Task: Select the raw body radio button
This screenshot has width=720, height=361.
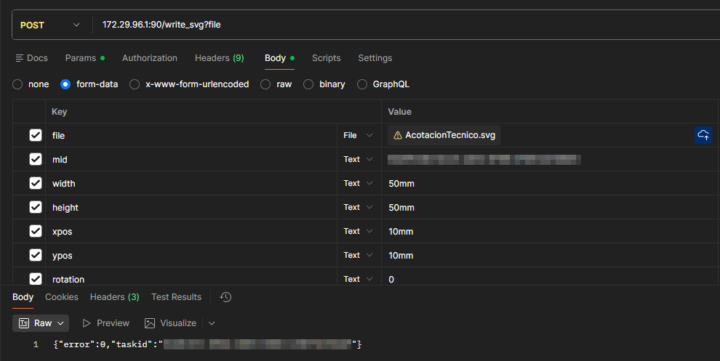Action: click(265, 84)
